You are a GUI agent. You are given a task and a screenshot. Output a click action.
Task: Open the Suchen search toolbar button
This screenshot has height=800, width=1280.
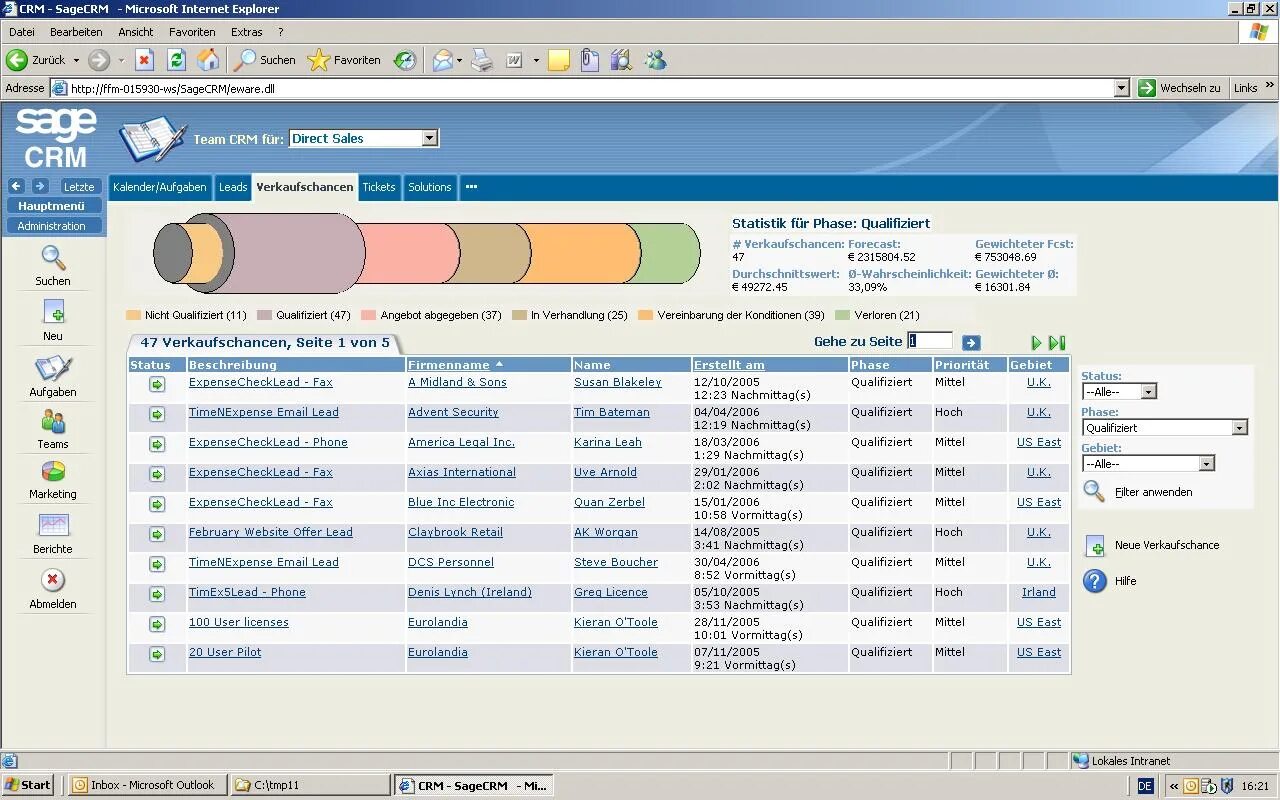265,60
